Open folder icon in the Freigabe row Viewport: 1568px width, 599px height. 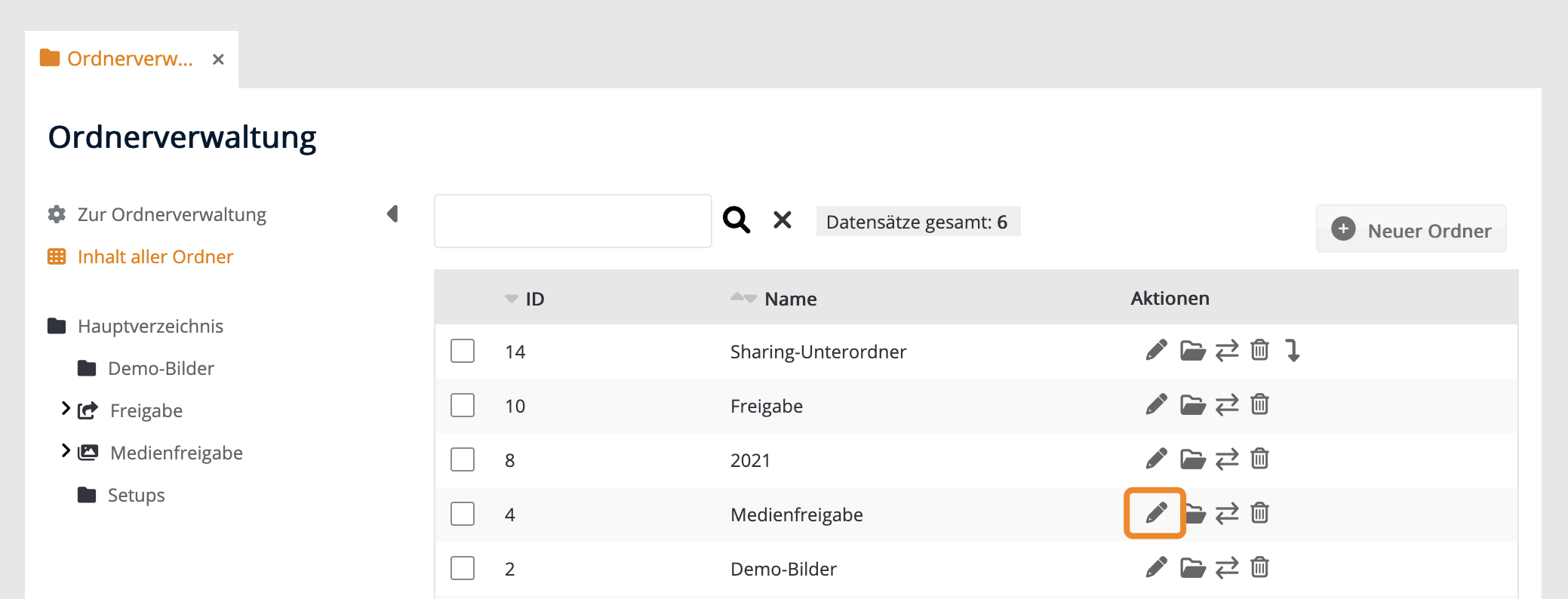click(x=1192, y=405)
